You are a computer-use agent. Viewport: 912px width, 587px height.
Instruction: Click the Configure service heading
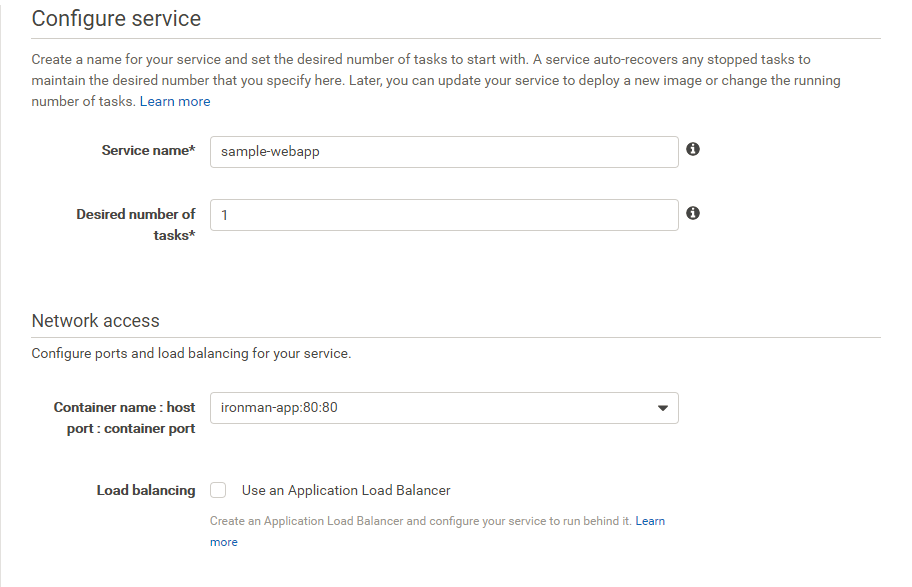click(116, 18)
